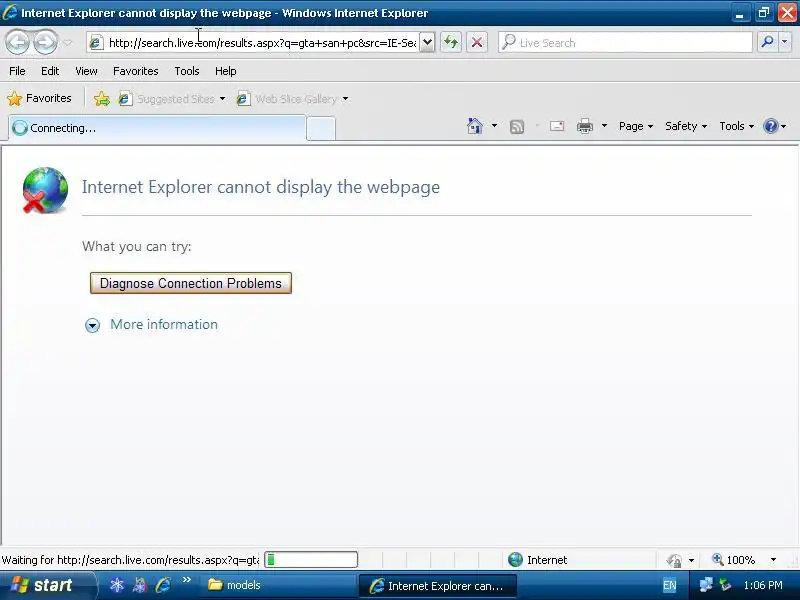The image size is (800, 600).
Task: Click the second quick launch icon
Action: 140,585
